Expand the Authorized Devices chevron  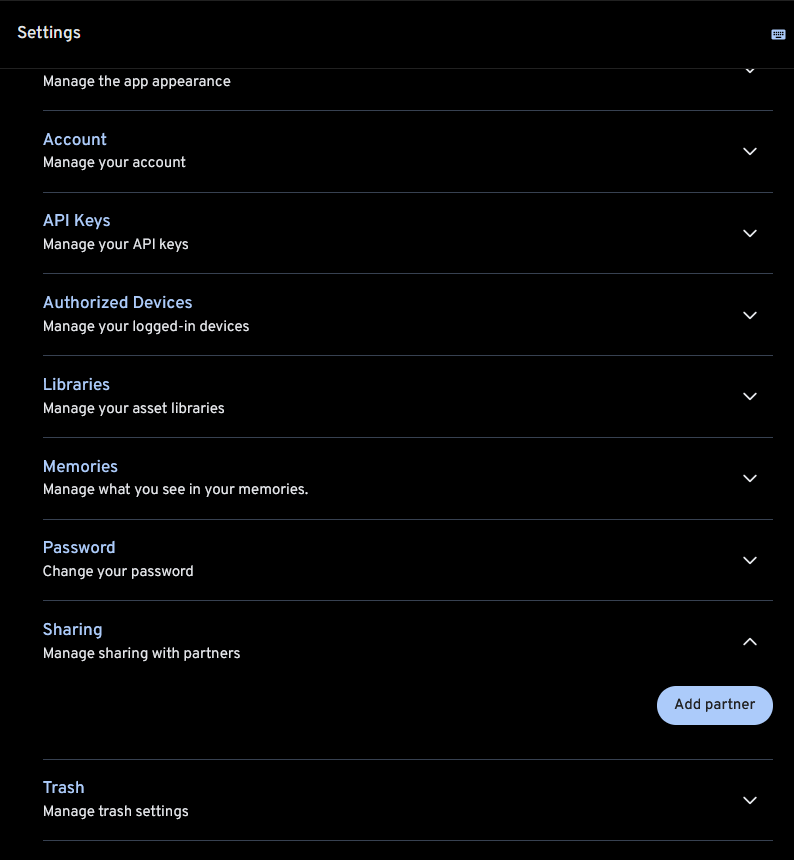point(750,315)
